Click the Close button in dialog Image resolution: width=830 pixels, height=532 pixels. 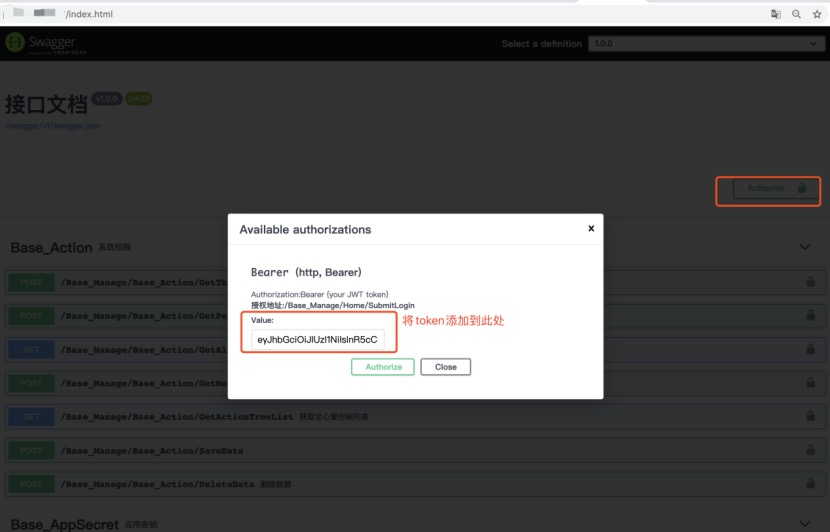446,367
